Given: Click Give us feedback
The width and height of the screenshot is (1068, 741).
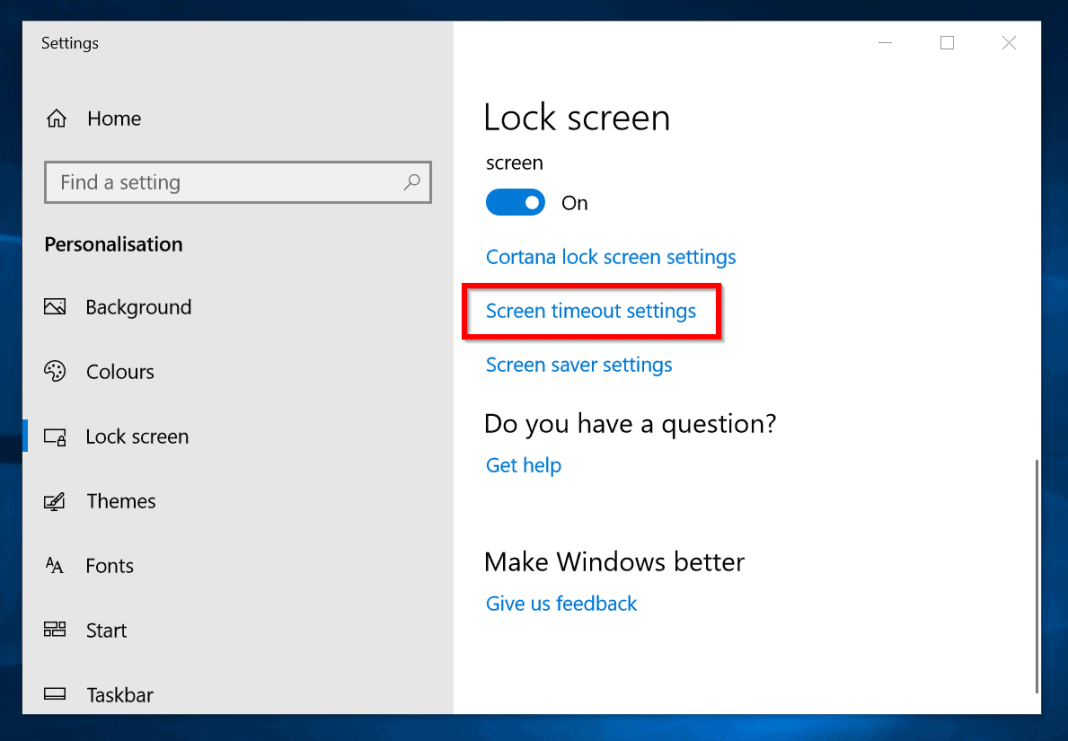Looking at the screenshot, I should [x=561, y=603].
